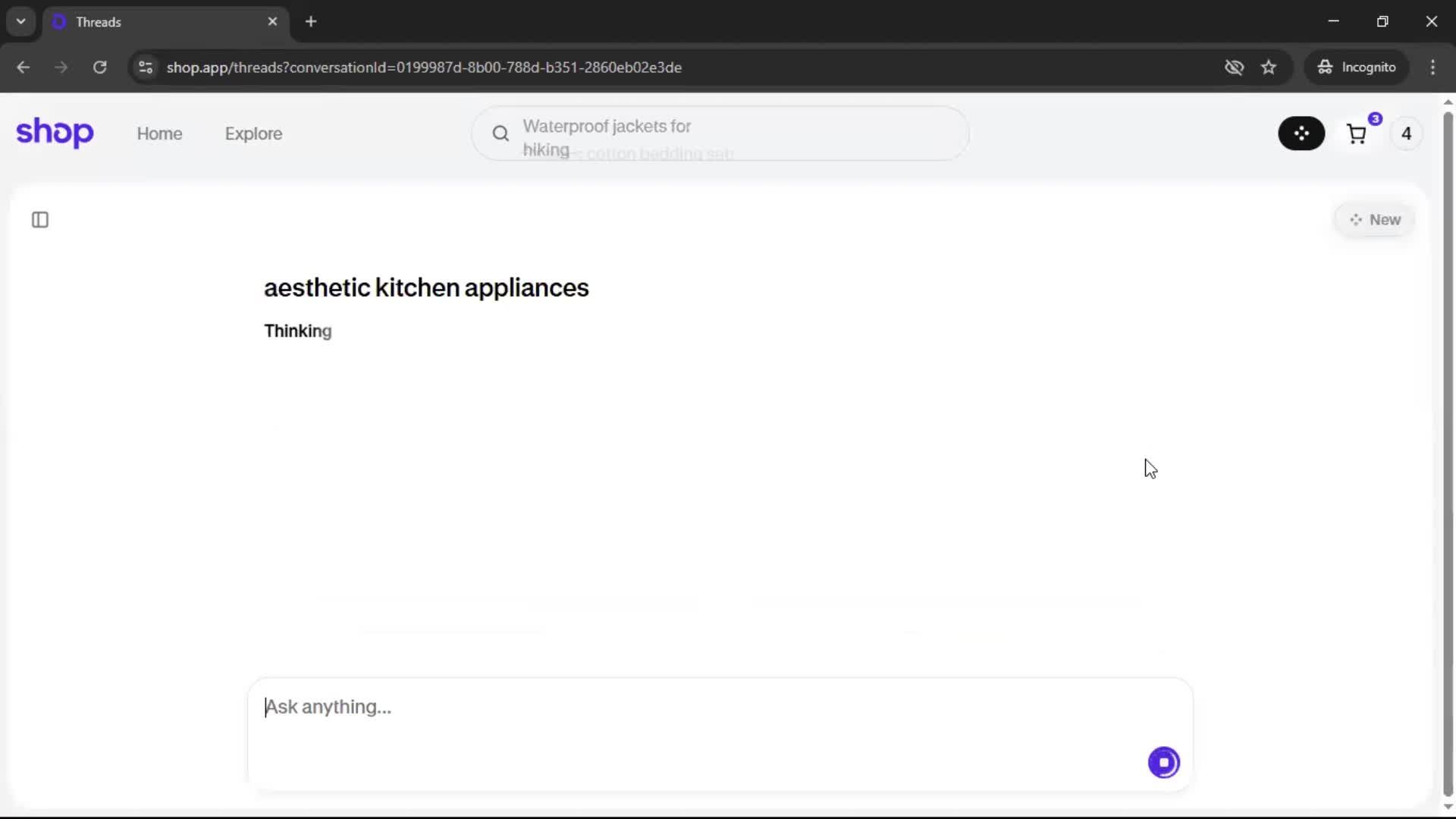Image resolution: width=1456 pixels, height=819 pixels.
Task: Click the page vertical scrollbar
Action: 1448,455
